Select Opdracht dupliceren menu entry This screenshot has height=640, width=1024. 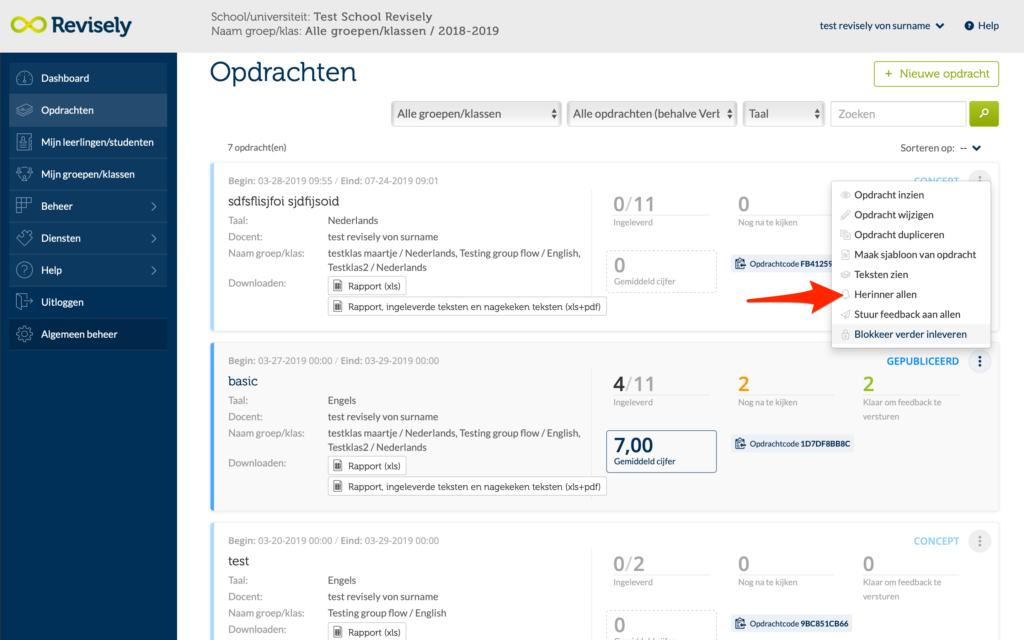tap(911, 234)
